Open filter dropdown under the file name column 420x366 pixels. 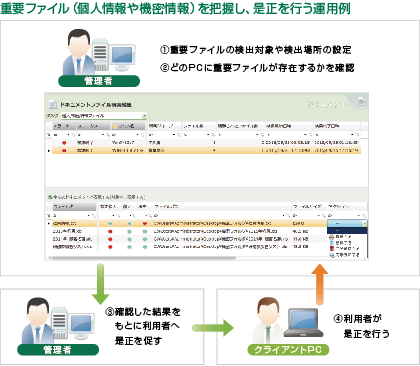(89, 216)
